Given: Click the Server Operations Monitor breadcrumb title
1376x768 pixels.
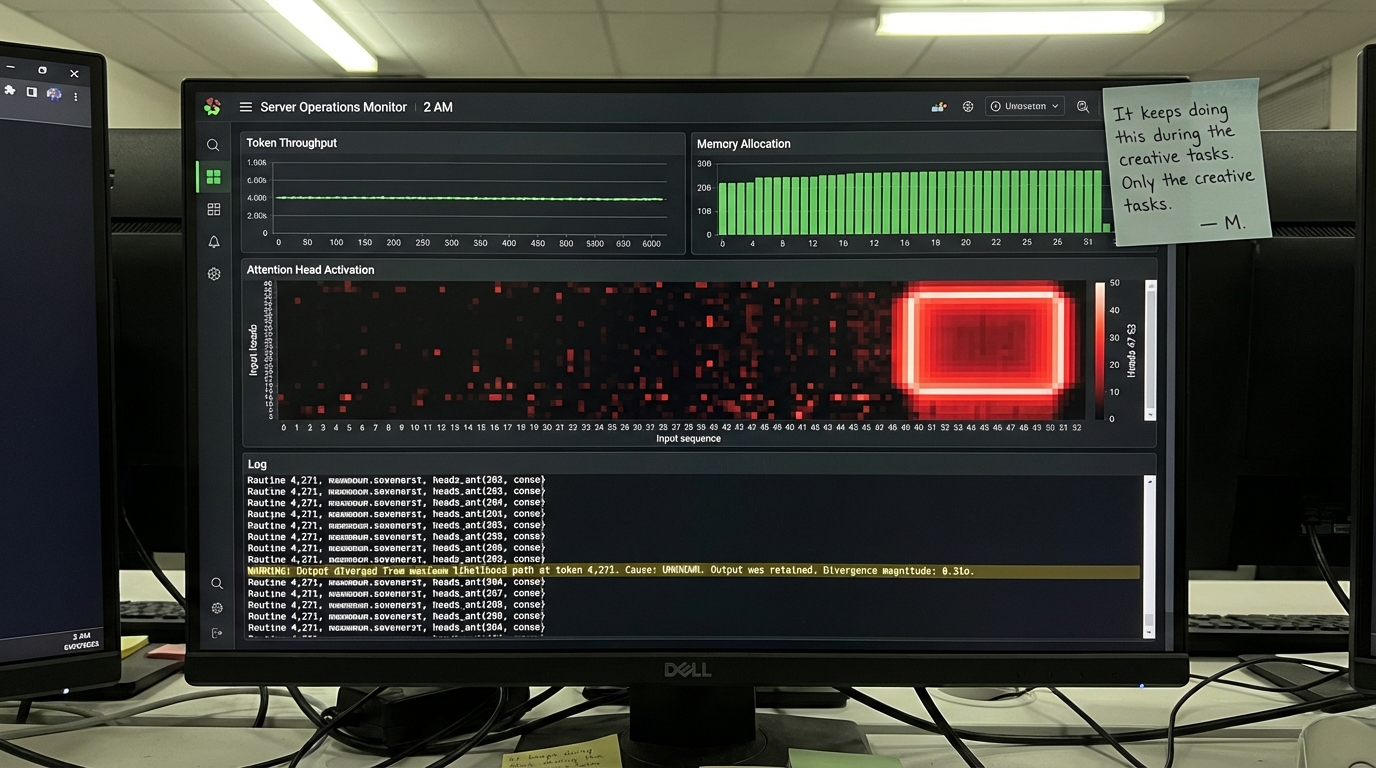Looking at the screenshot, I should (x=333, y=106).
